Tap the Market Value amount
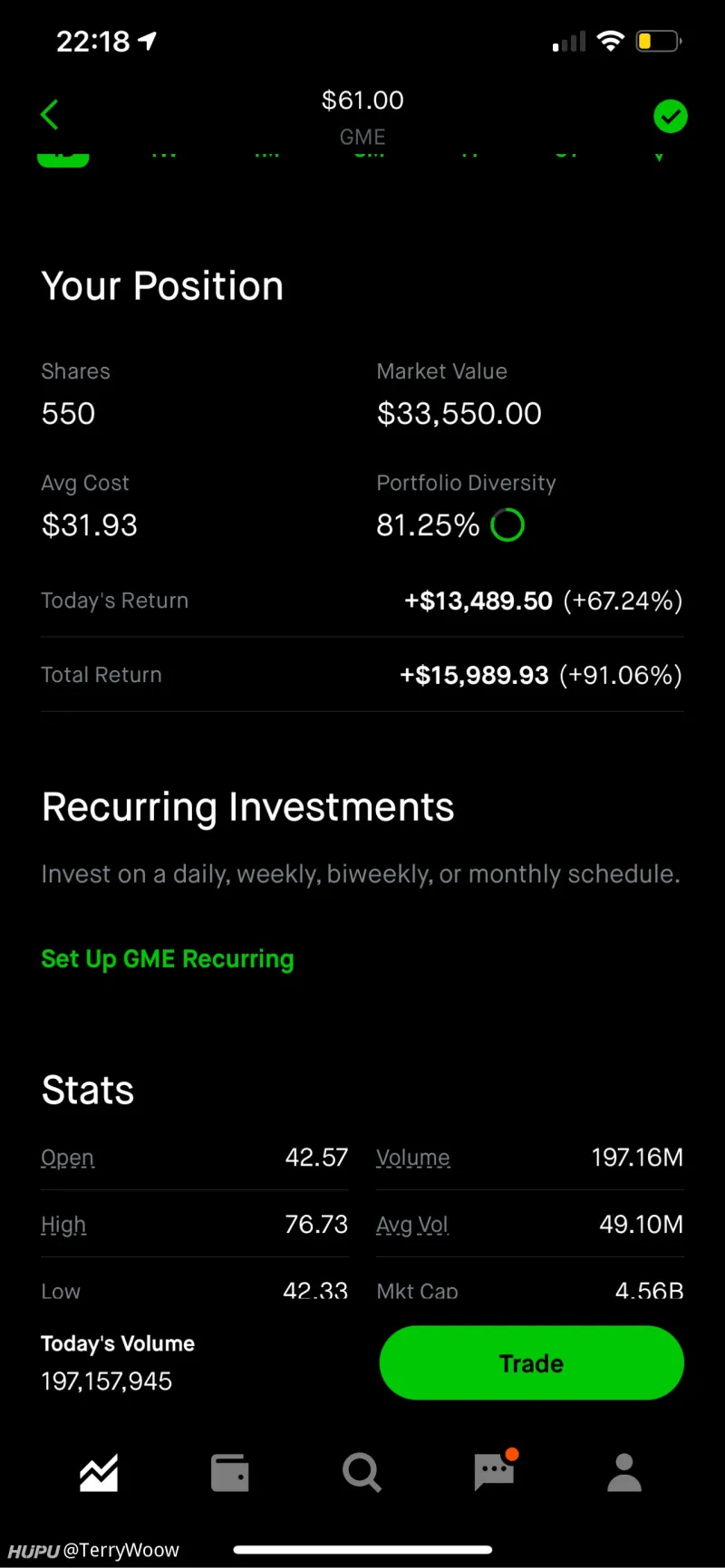Viewport: 725px width, 1568px height. click(x=459, y=414)
